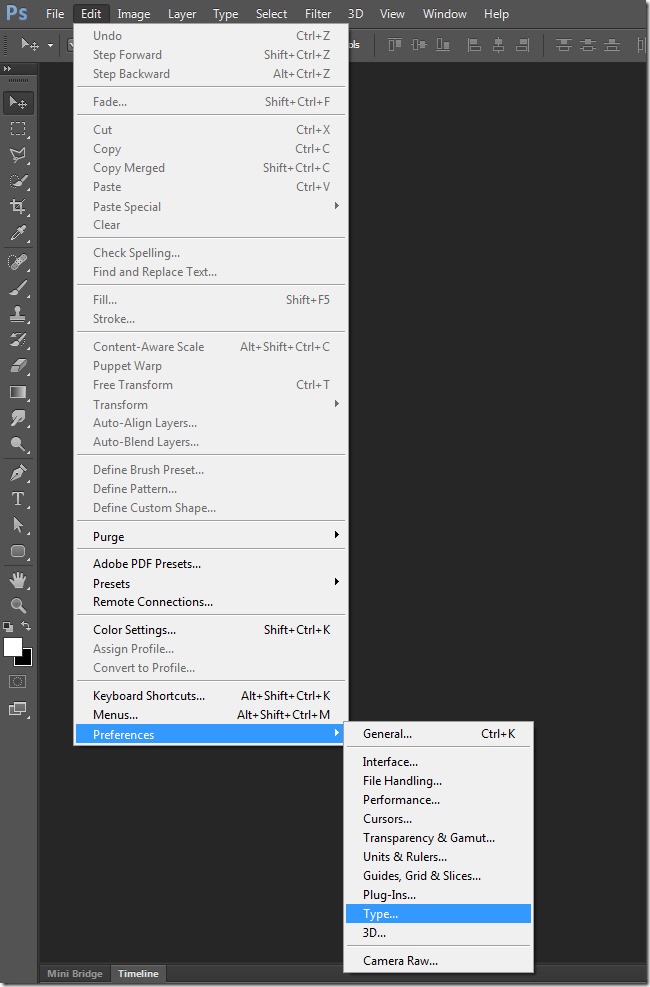Open the background color picker
The width and height of the screenshot is (650, 987).
26,660
